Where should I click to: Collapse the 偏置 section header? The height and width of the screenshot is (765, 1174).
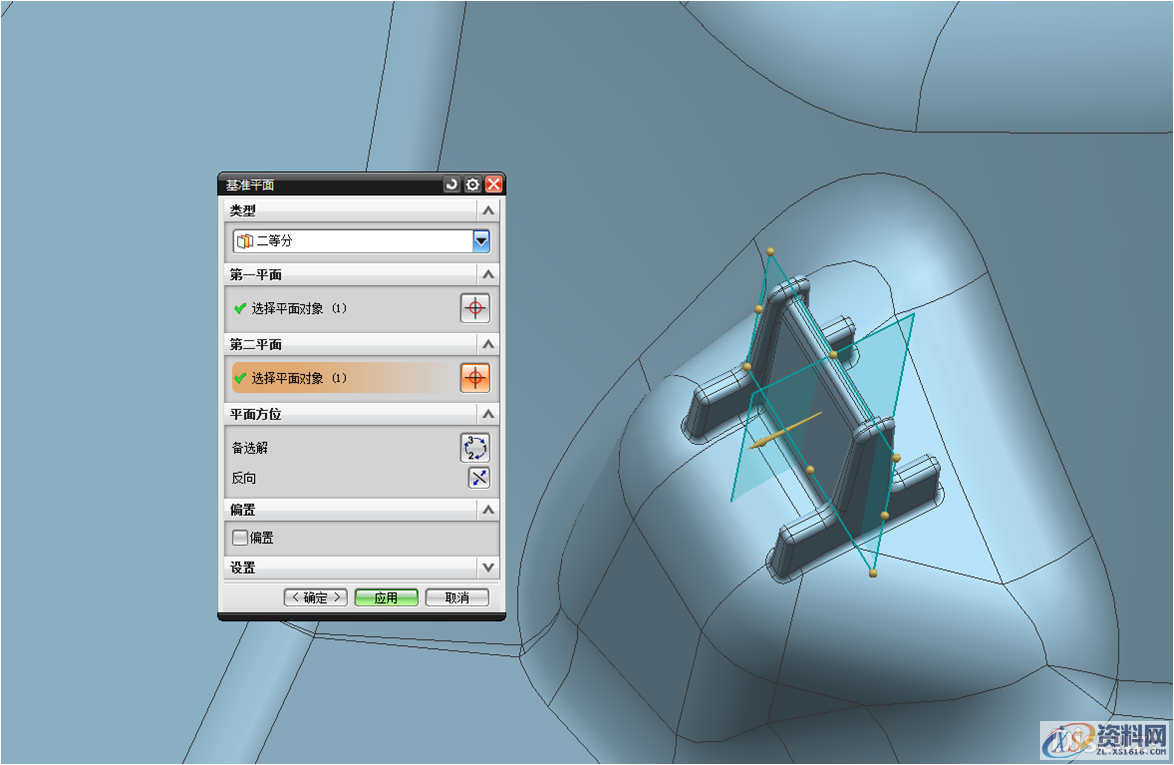(x=487, y=510)
